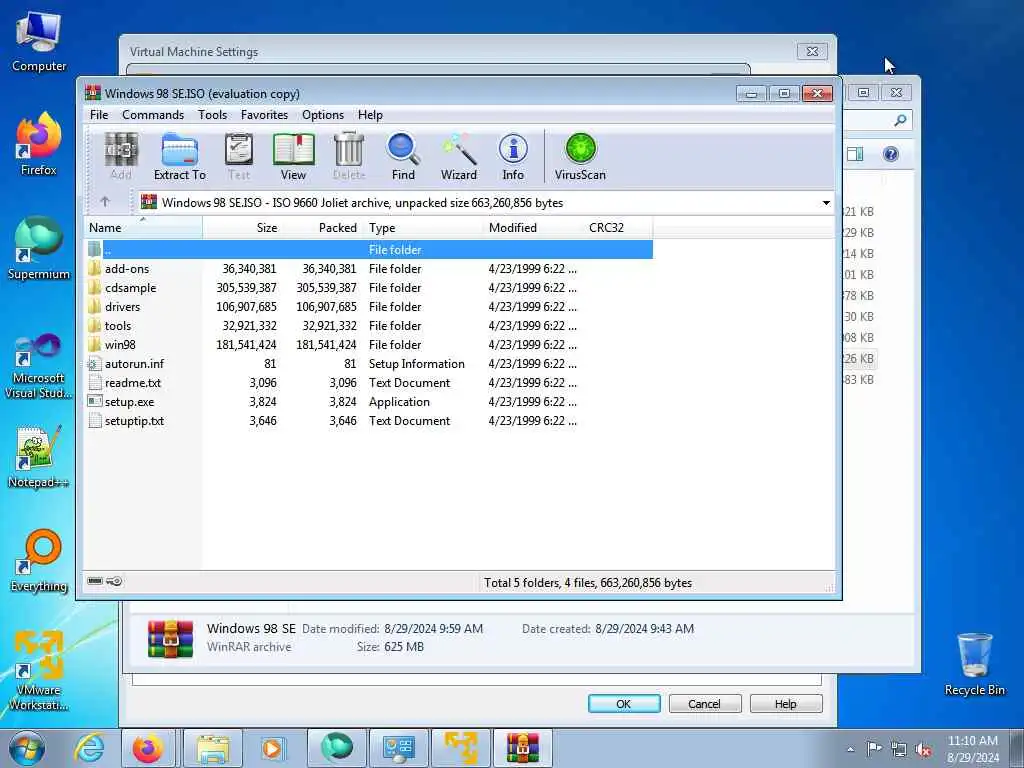The image size is (1024, 768).
Task: Open the Microsoft Visual Studio desktop shortcut
Action: pos(39,367)
